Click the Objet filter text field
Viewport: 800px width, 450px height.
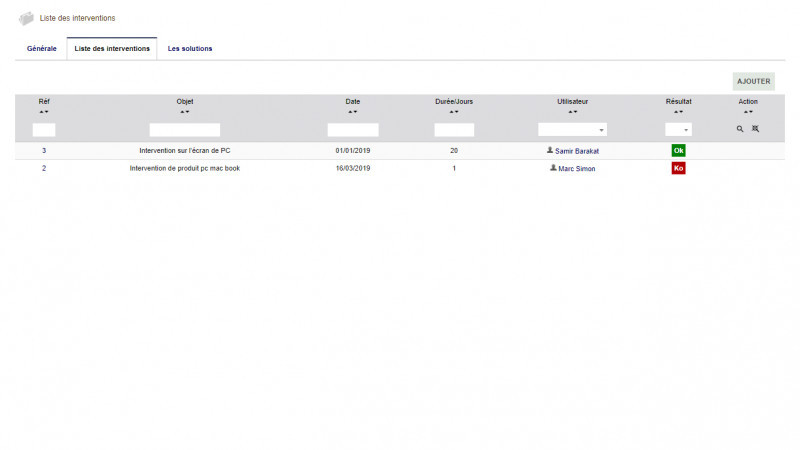[184, 130]
